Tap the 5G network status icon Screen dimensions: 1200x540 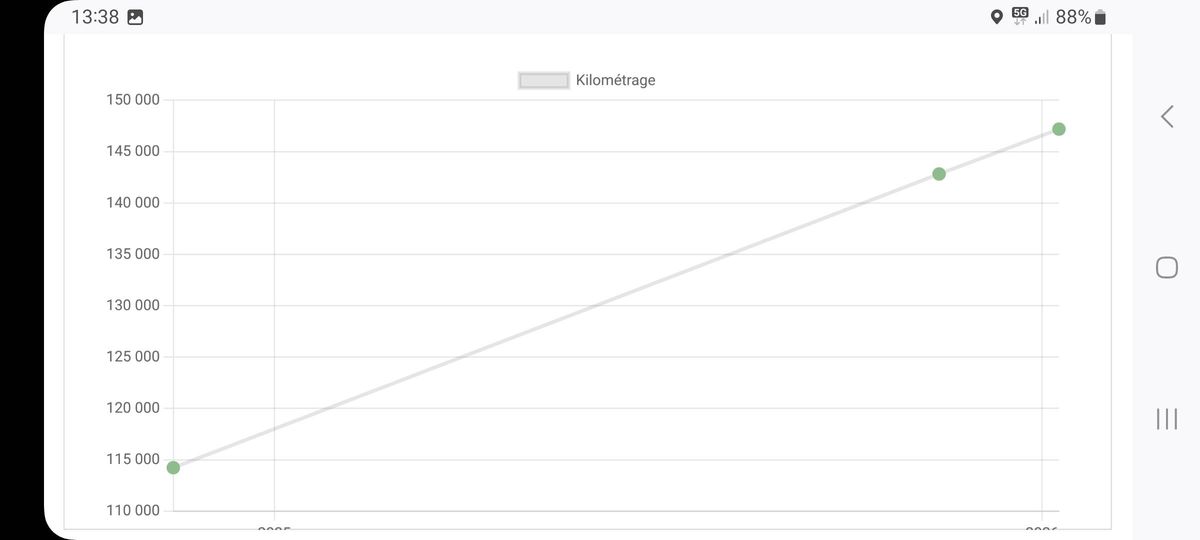(1020, 16)
